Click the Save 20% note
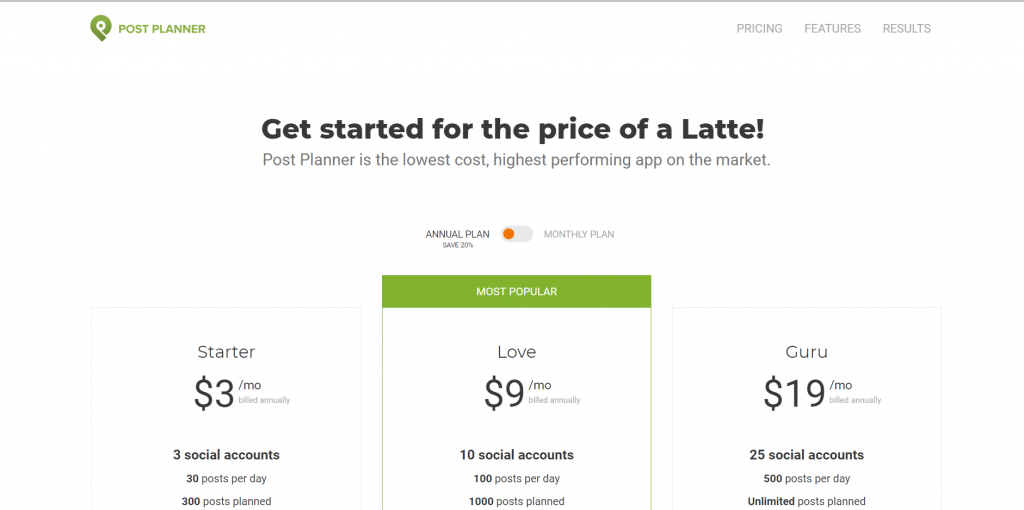The height and width of the screenshot is (510, 1024). coord(458,245)
